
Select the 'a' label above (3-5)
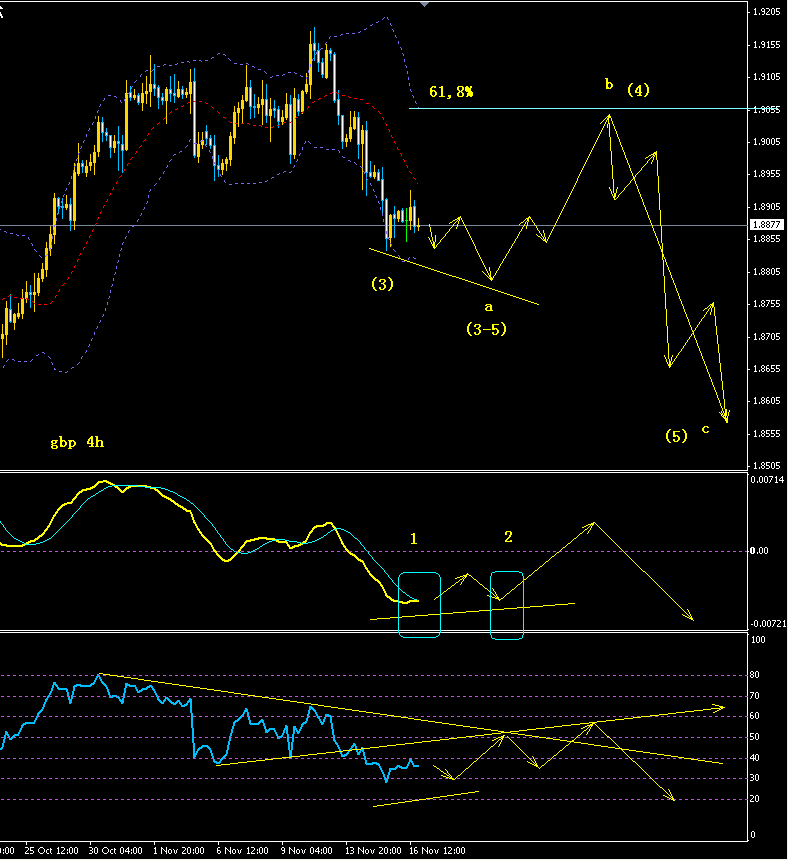point(488,307)
